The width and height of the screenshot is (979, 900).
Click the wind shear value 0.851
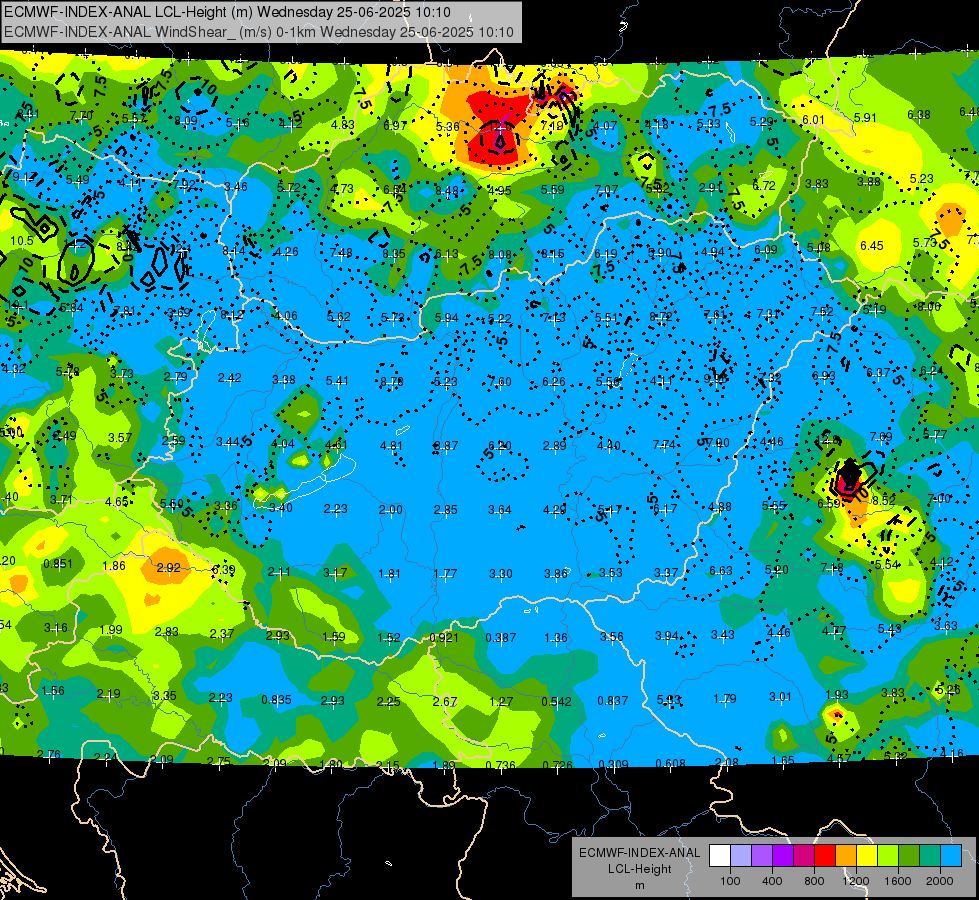point(57,563)
